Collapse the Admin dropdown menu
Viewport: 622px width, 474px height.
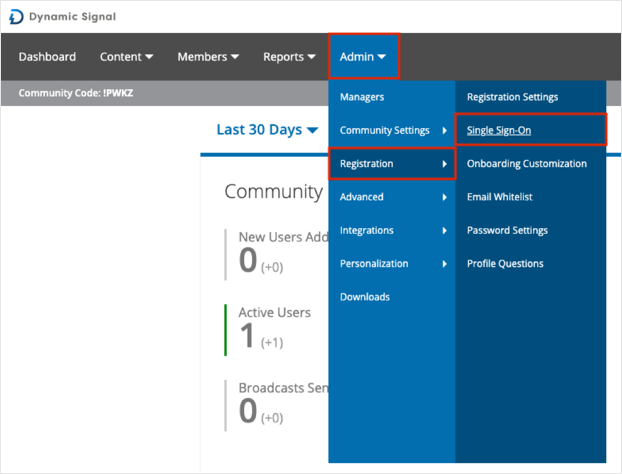click(x=363, y=57)
